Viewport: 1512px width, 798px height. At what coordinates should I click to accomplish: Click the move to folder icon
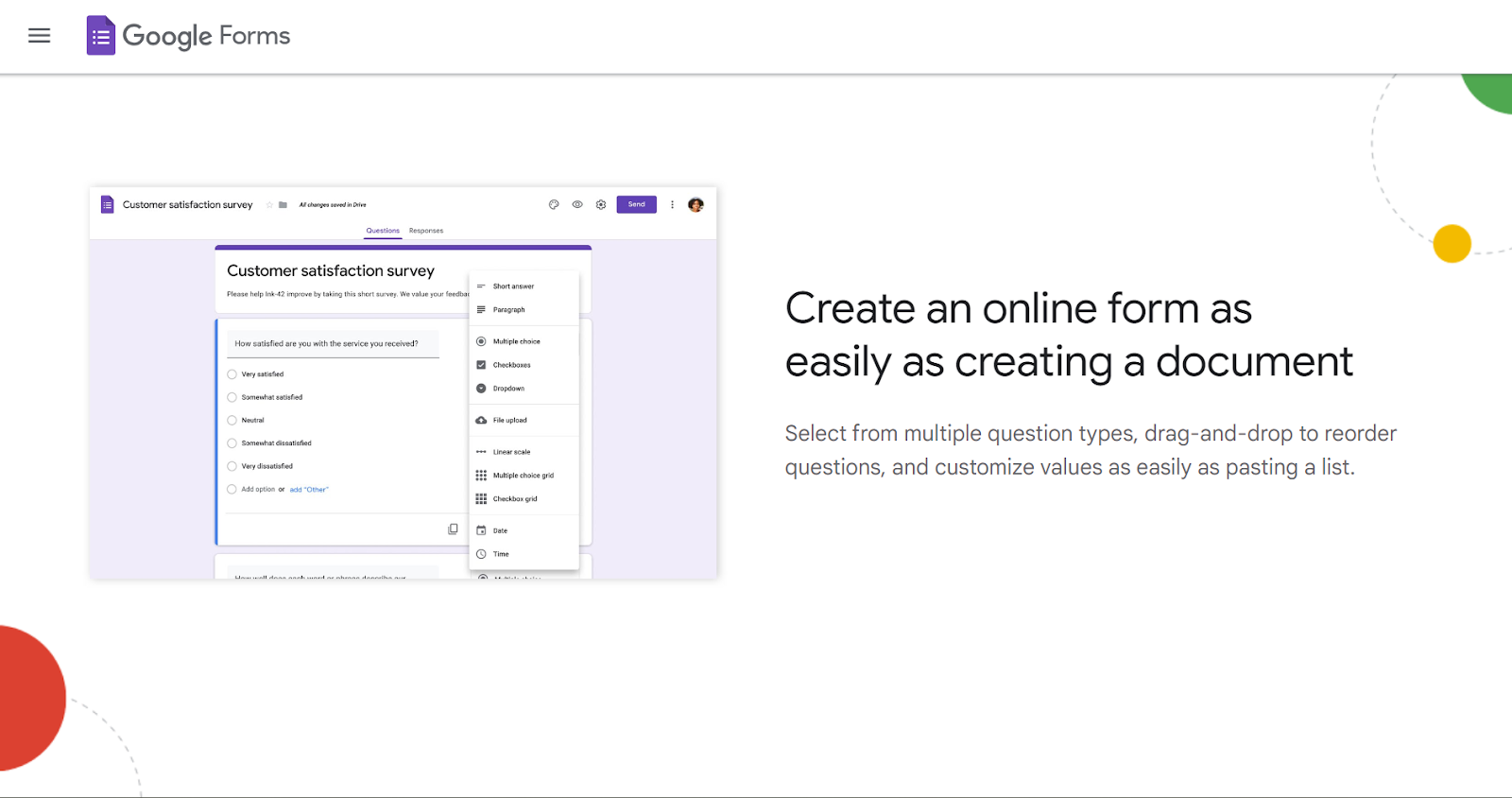[283, 205]
